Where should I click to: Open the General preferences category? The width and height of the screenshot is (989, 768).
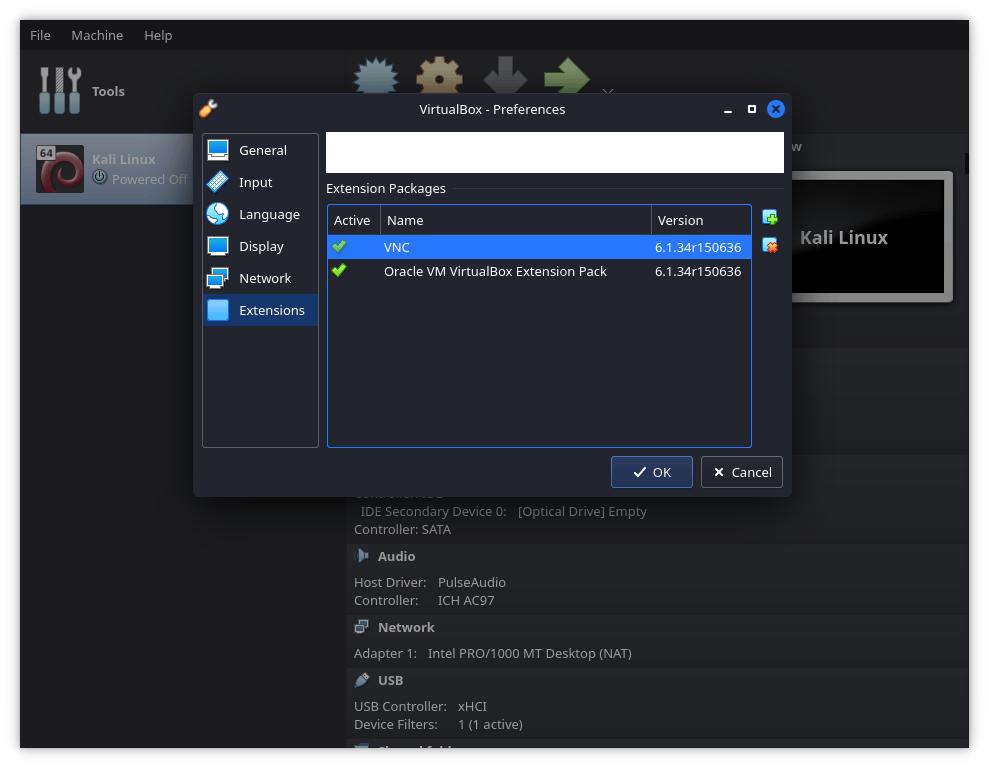pyautogui.click(x=260, y=149)
